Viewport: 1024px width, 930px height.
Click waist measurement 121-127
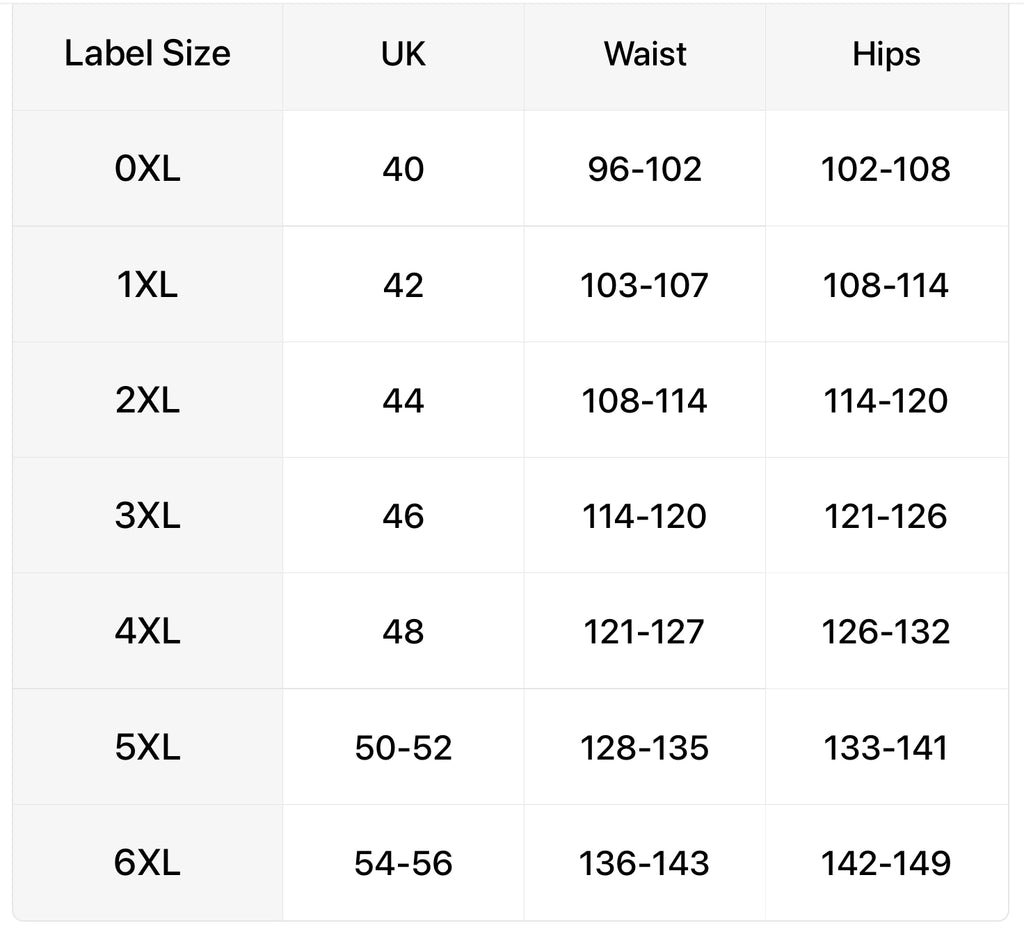[645, 632]
